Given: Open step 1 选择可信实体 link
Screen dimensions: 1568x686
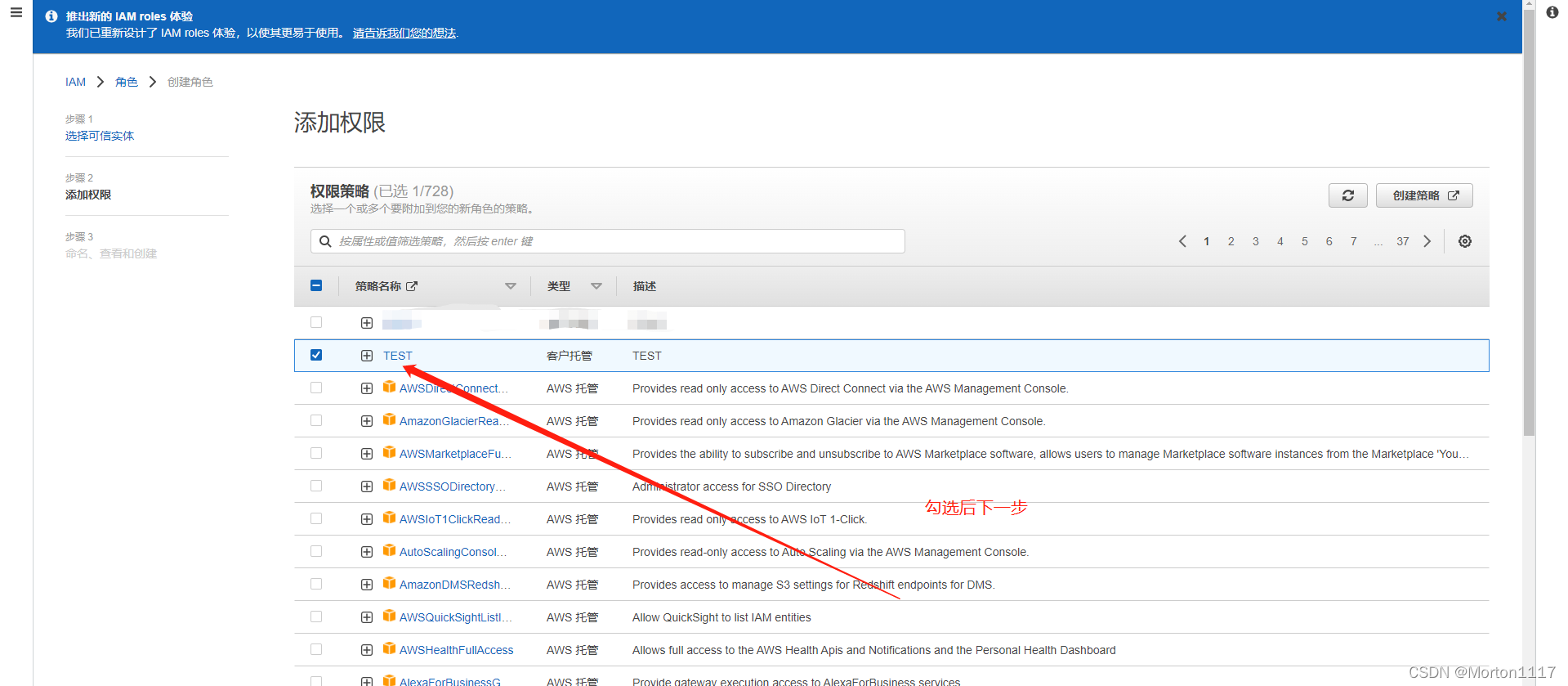Looking at the screenshot, I should click(x=100, y=136).
